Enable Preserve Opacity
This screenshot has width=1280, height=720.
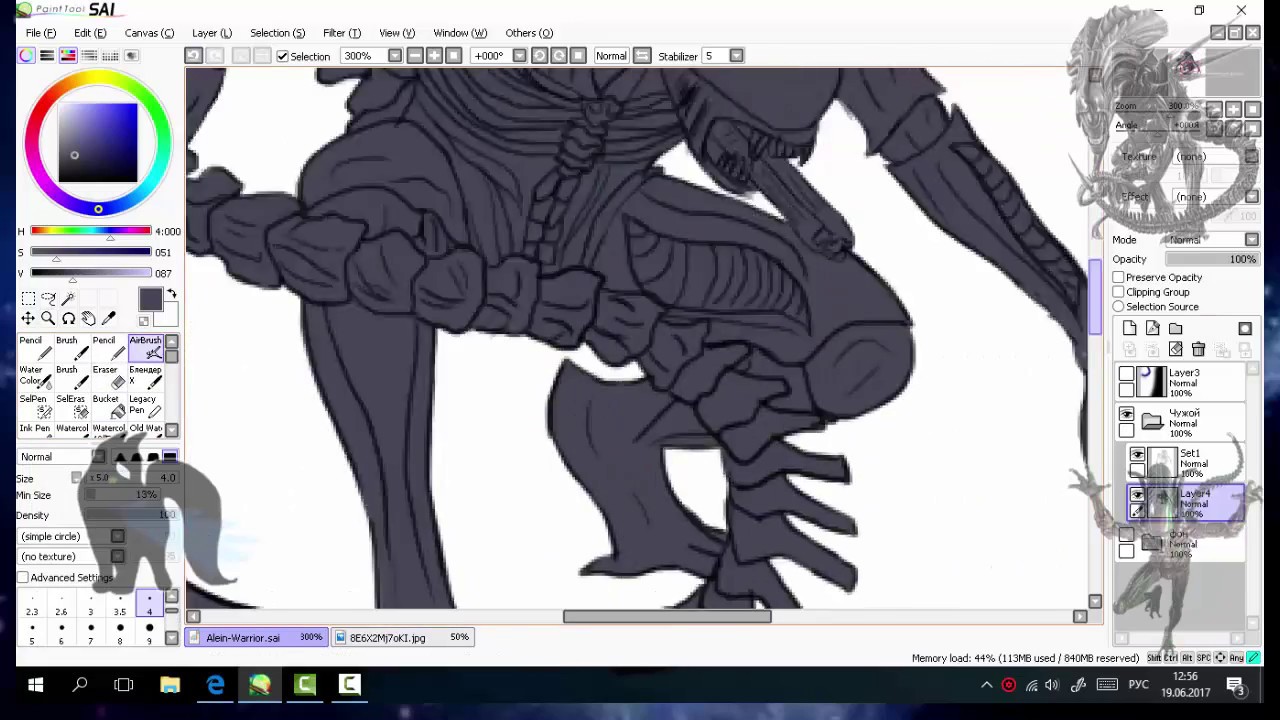pyautogui.click(x=1119, y=277)
